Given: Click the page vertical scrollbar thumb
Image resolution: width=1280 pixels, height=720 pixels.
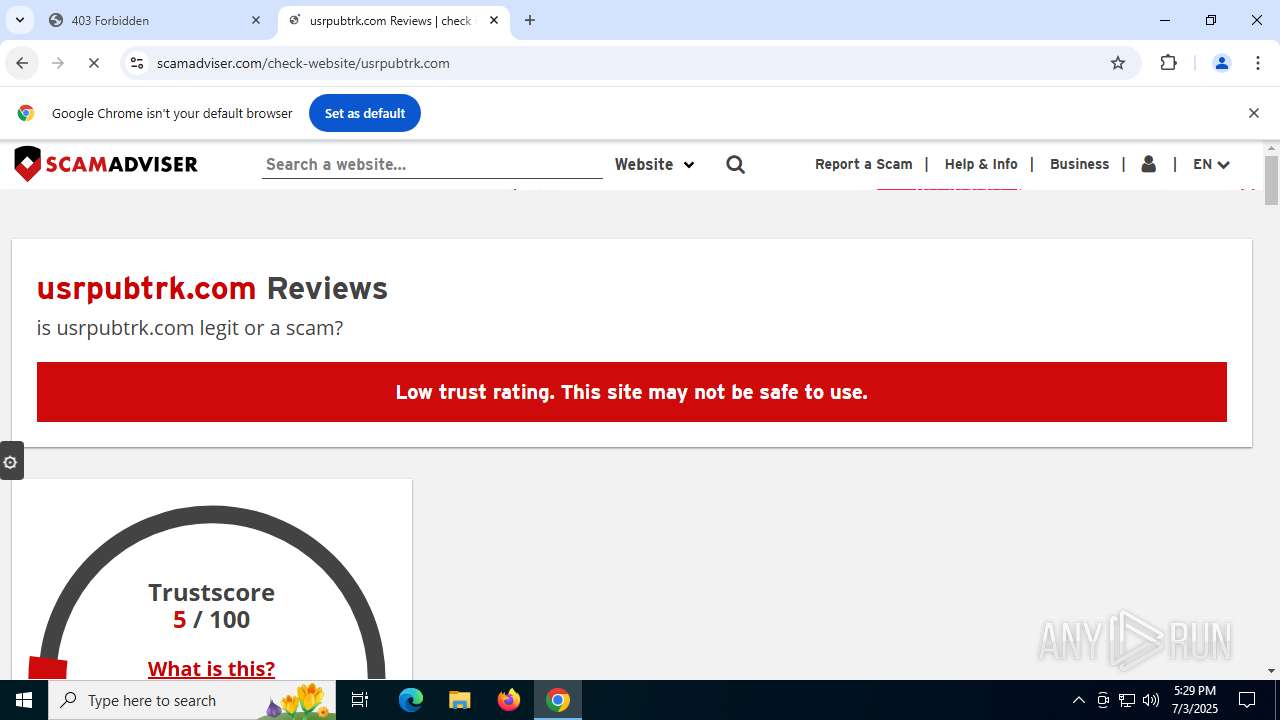Looking at the screenshot, I should (x=1271, y=180).
